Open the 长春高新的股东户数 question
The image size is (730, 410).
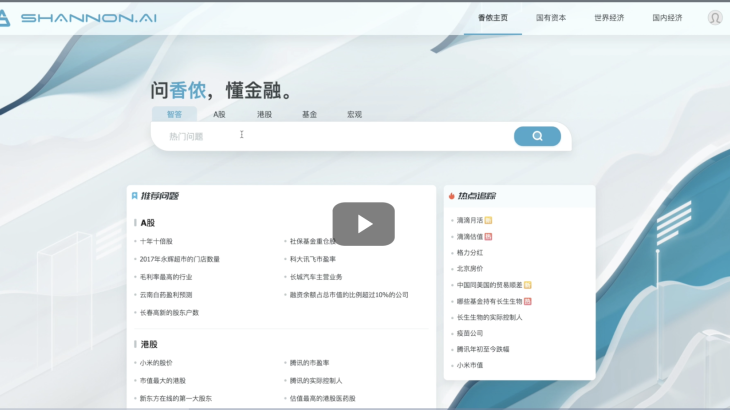tap(169, 312)
